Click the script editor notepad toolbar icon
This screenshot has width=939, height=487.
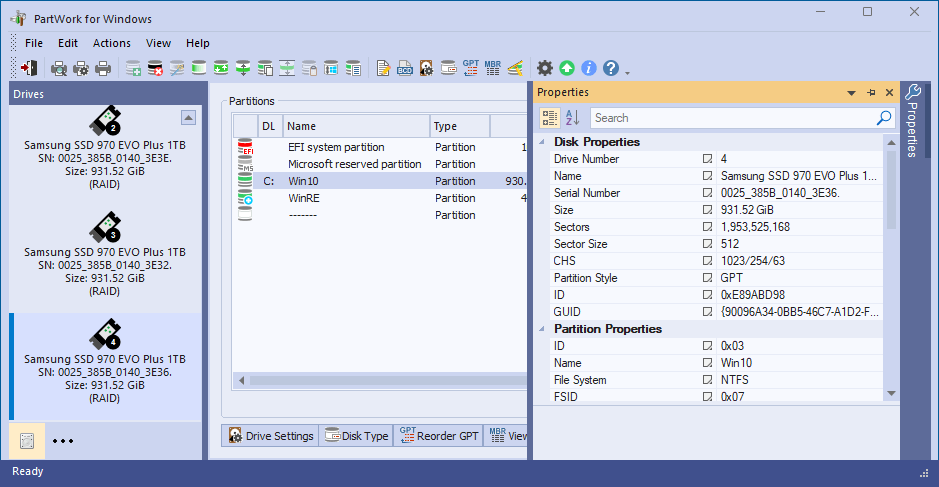(x=383, y=68)
